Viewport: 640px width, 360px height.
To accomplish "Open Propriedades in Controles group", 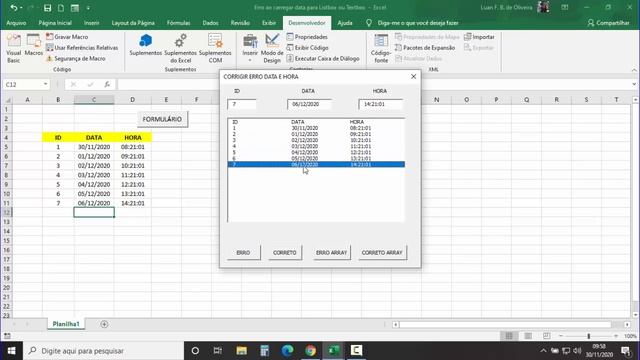I will pos(307,37).
